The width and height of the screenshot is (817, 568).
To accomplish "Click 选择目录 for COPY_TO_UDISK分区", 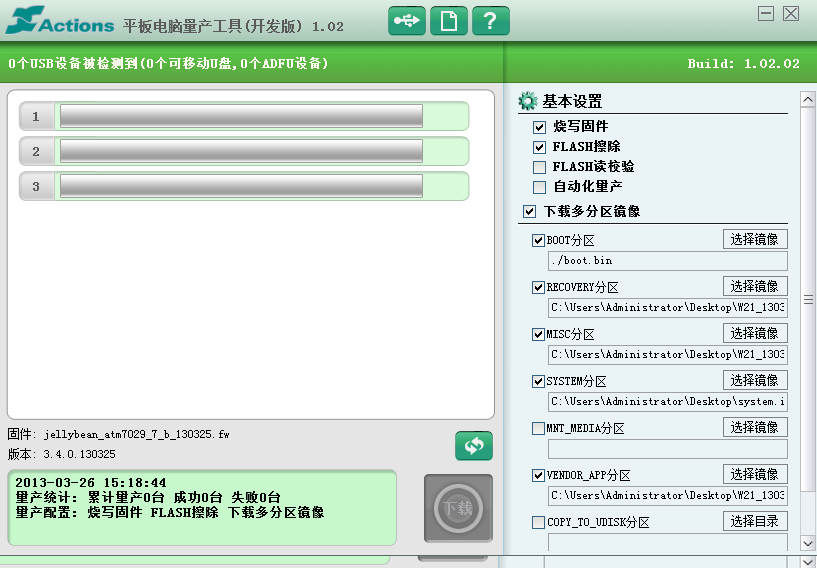I will click(755, 521).
